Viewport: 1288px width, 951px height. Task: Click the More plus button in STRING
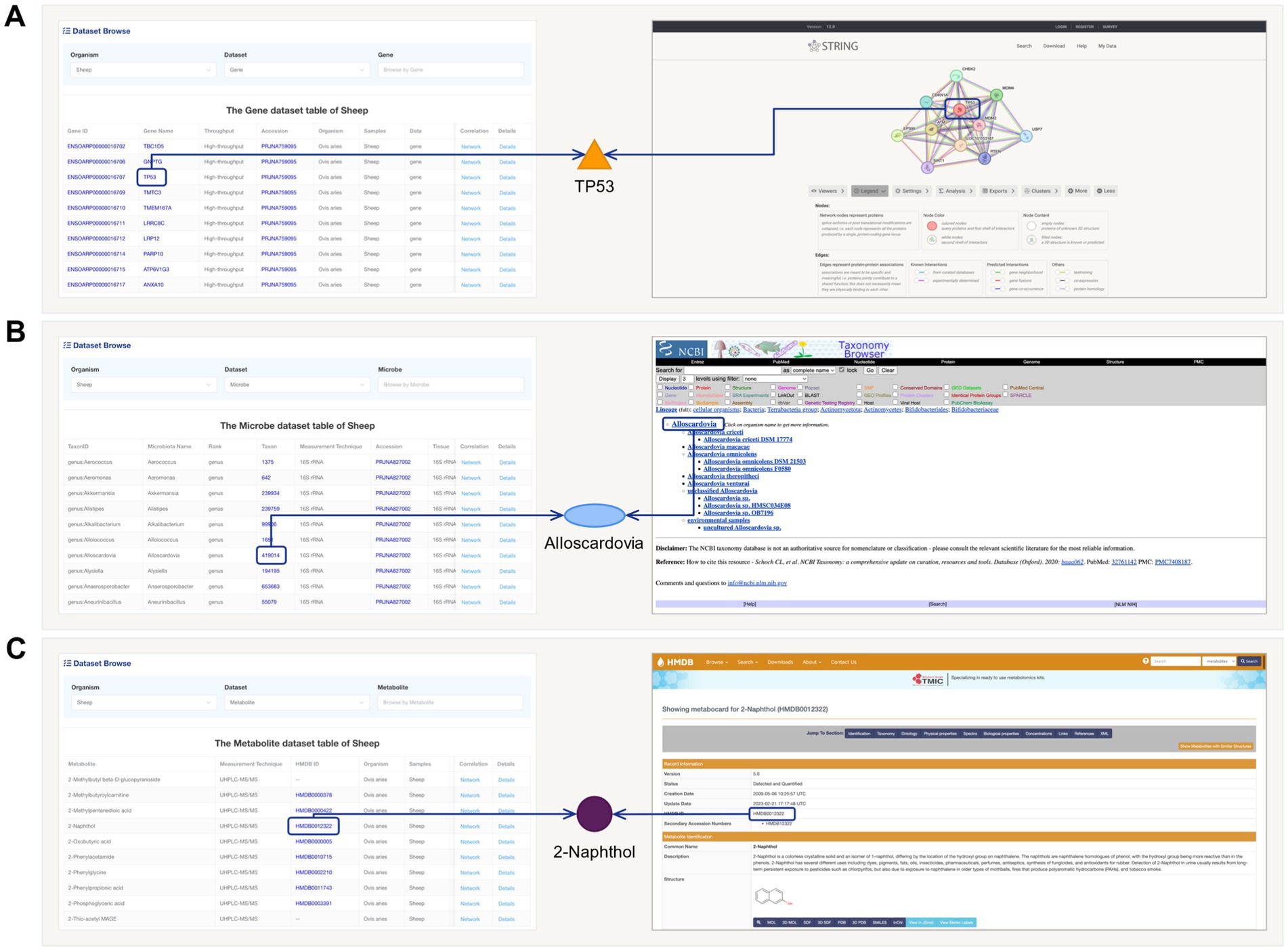pyautogui.click(x=1077, y=191)
